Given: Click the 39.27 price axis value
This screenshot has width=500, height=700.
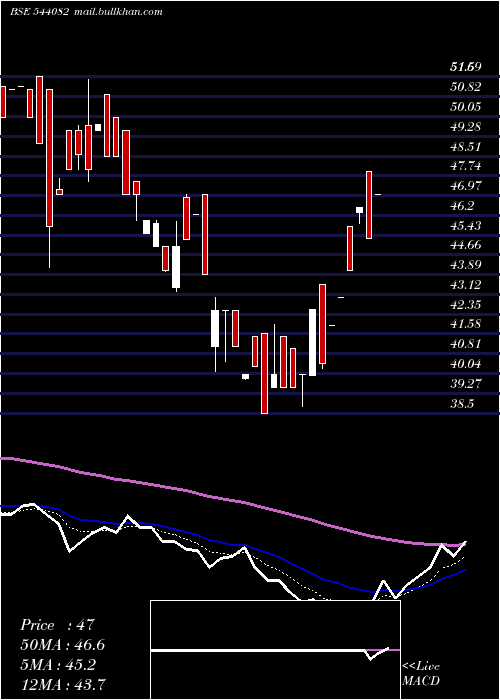Looking at the screenshot, I should click(466, 383).
